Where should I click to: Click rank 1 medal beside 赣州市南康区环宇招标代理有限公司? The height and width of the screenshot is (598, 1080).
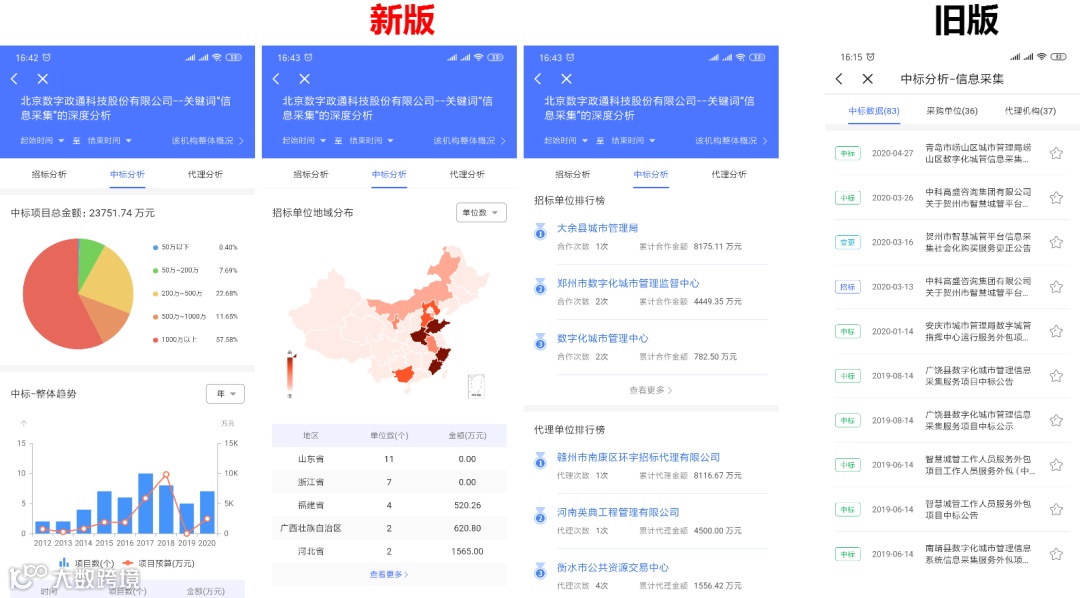pyautogui.click(x=541, y=461)
